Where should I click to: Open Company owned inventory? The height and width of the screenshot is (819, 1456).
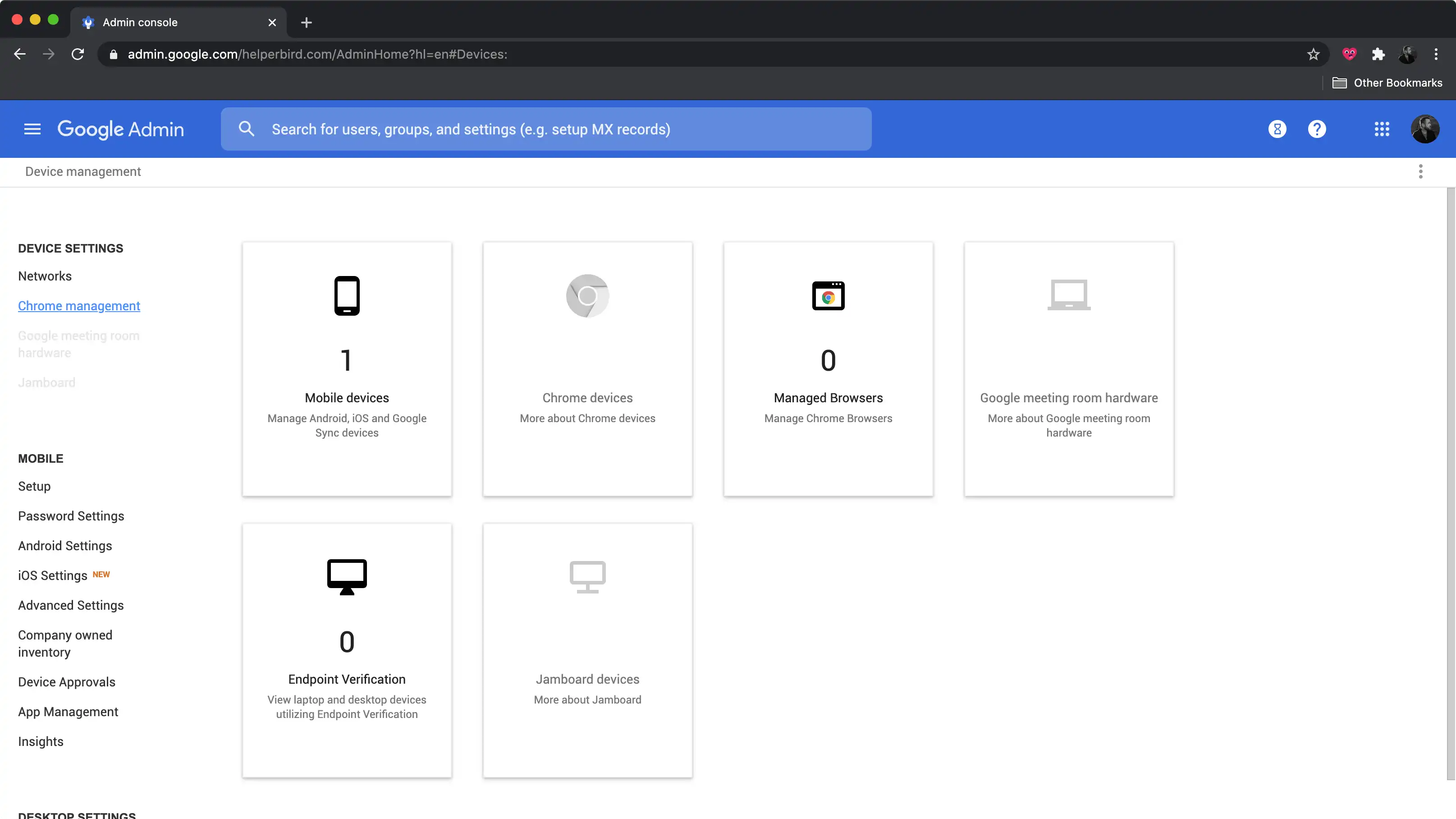65,644
